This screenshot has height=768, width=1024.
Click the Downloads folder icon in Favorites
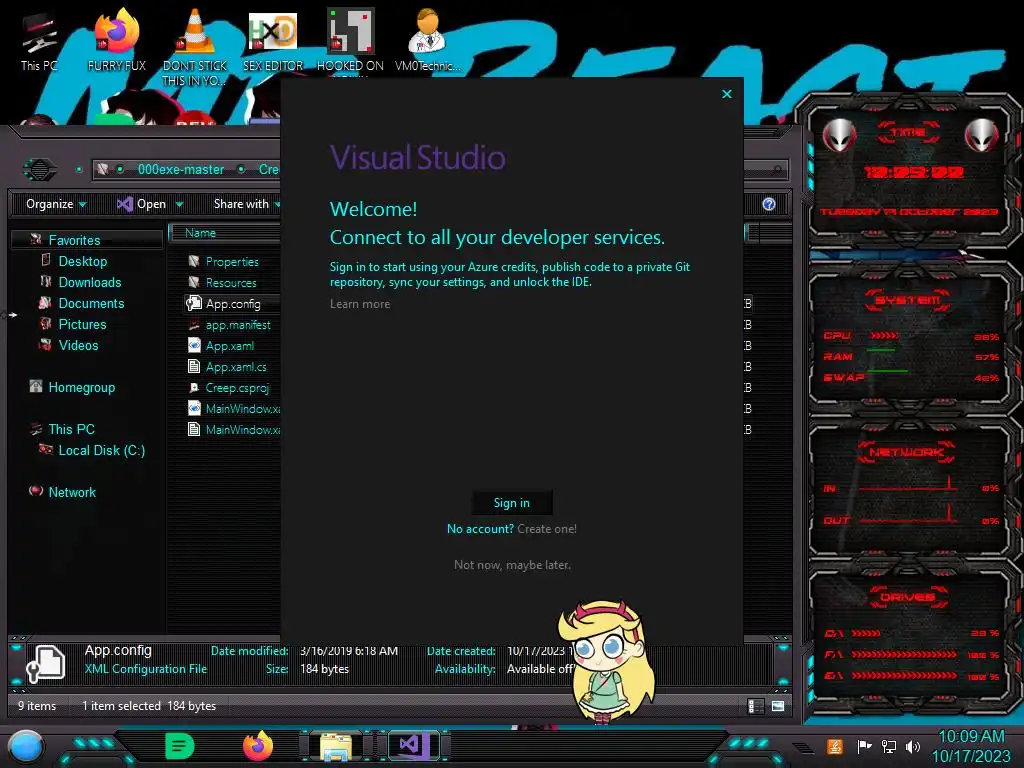(46, 281)
